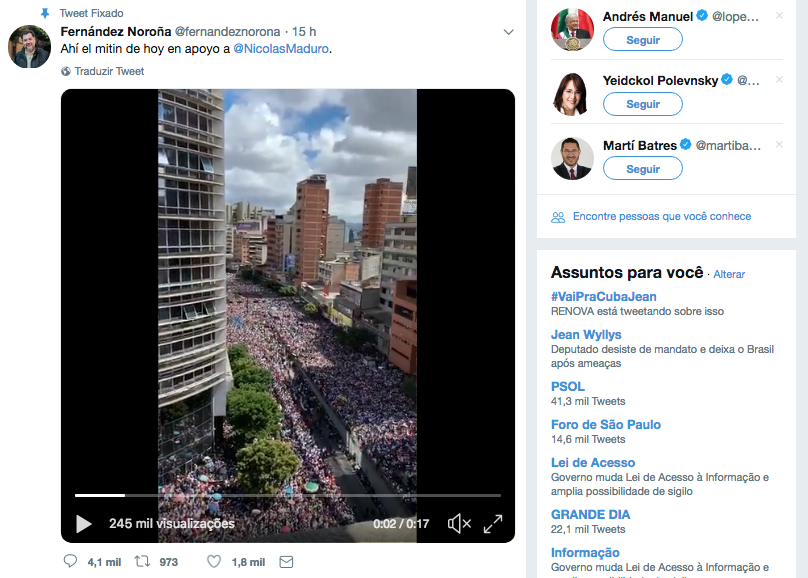
Task: Follow Yeidckol Polevnsky with Seguir button
Action: coord(643,104)
